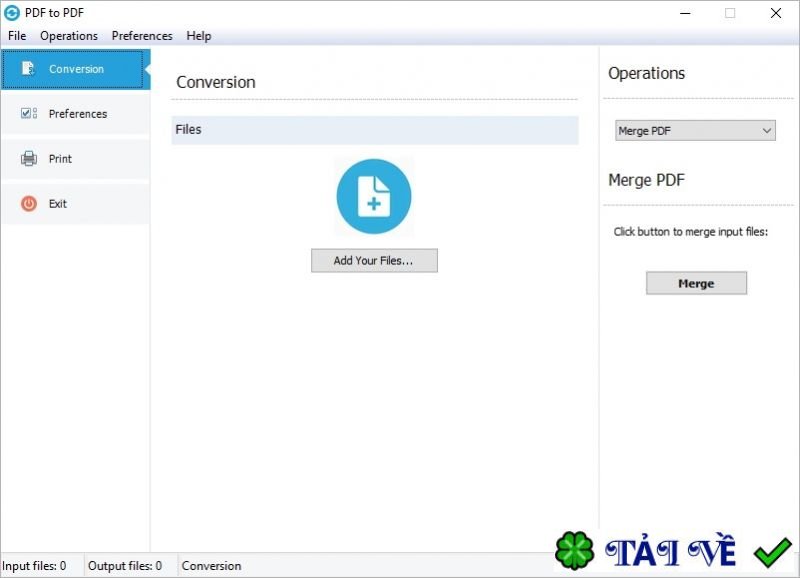
Task: Select the Conversion sidebar tab
Action: (76, 69)
